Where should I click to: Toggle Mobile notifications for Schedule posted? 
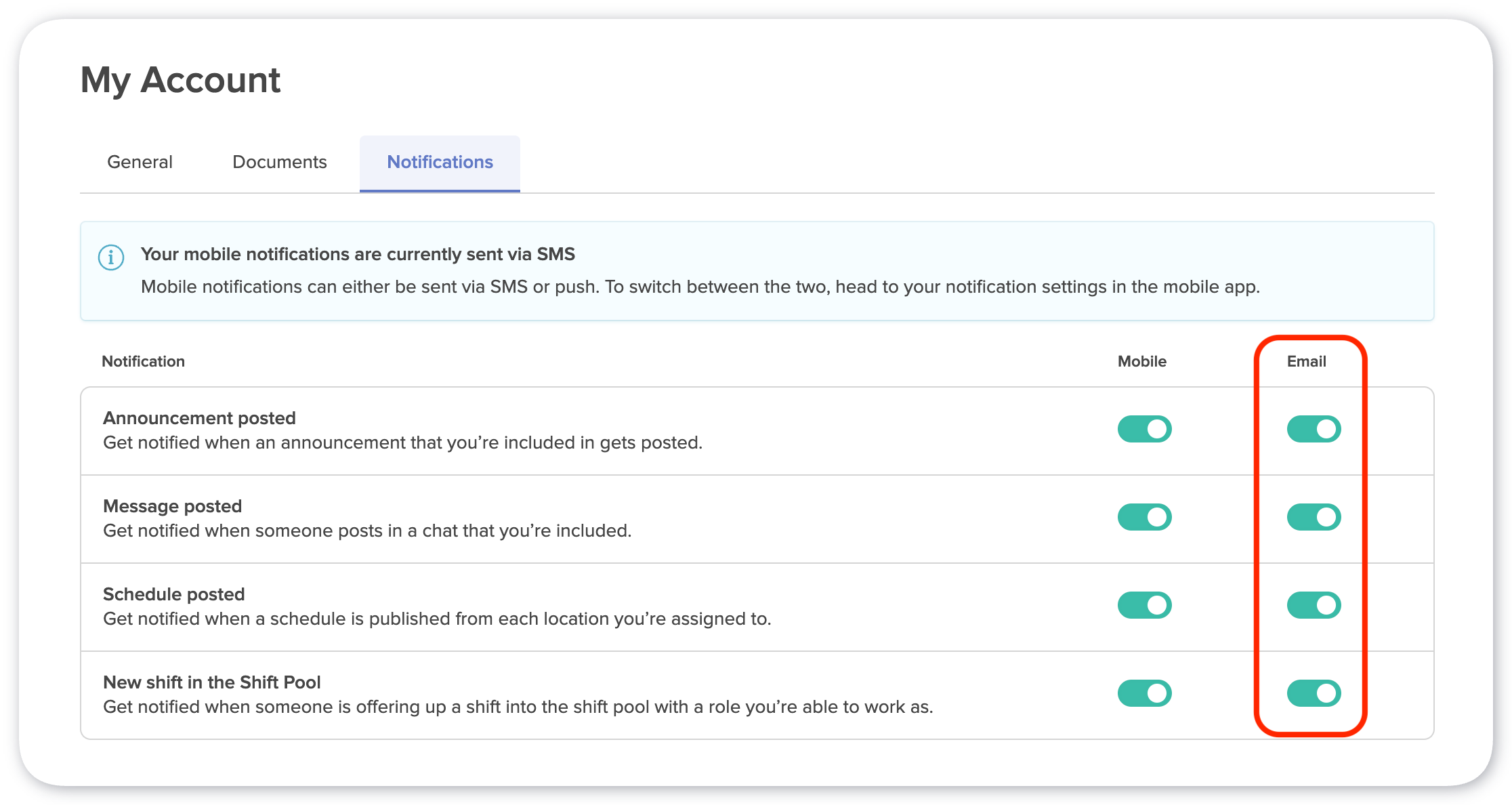tap(1143, 605)
